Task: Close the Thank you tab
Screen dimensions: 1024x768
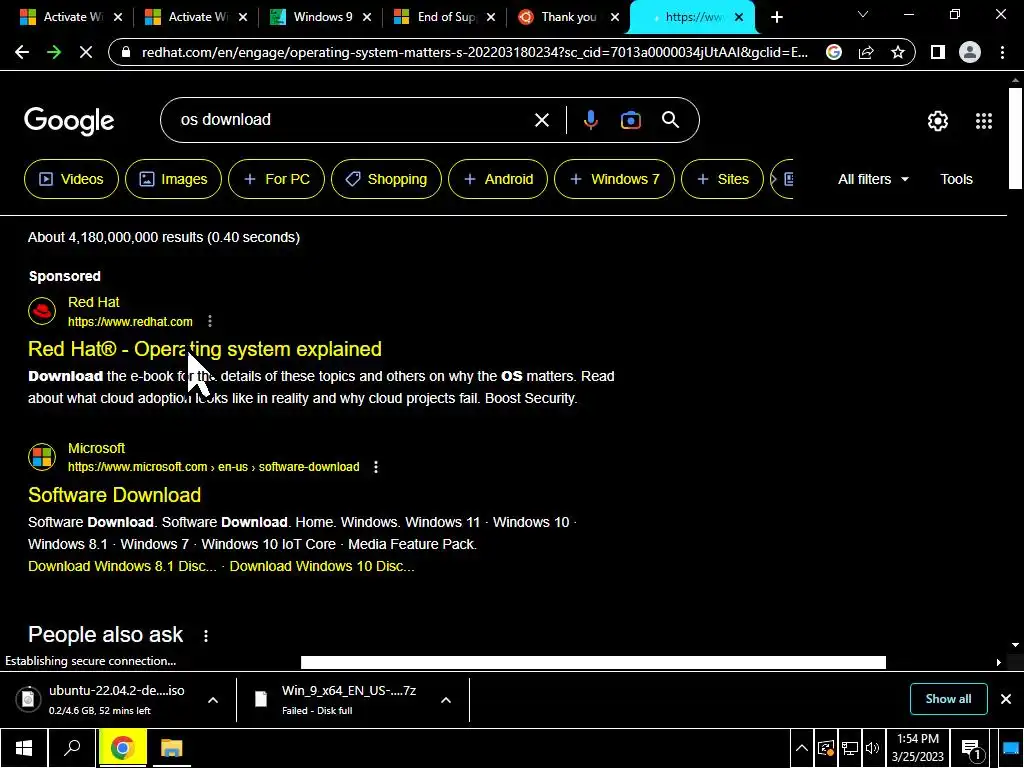Action: pos(615,17)
